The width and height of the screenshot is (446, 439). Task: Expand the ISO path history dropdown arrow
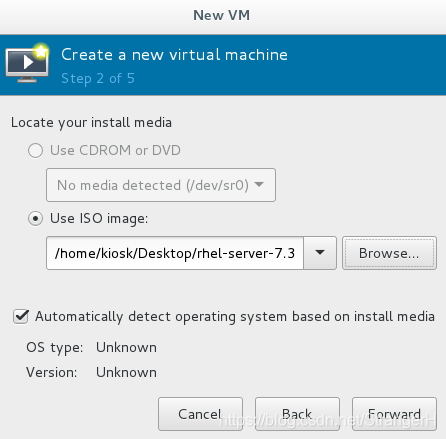(x=320, y=253)
